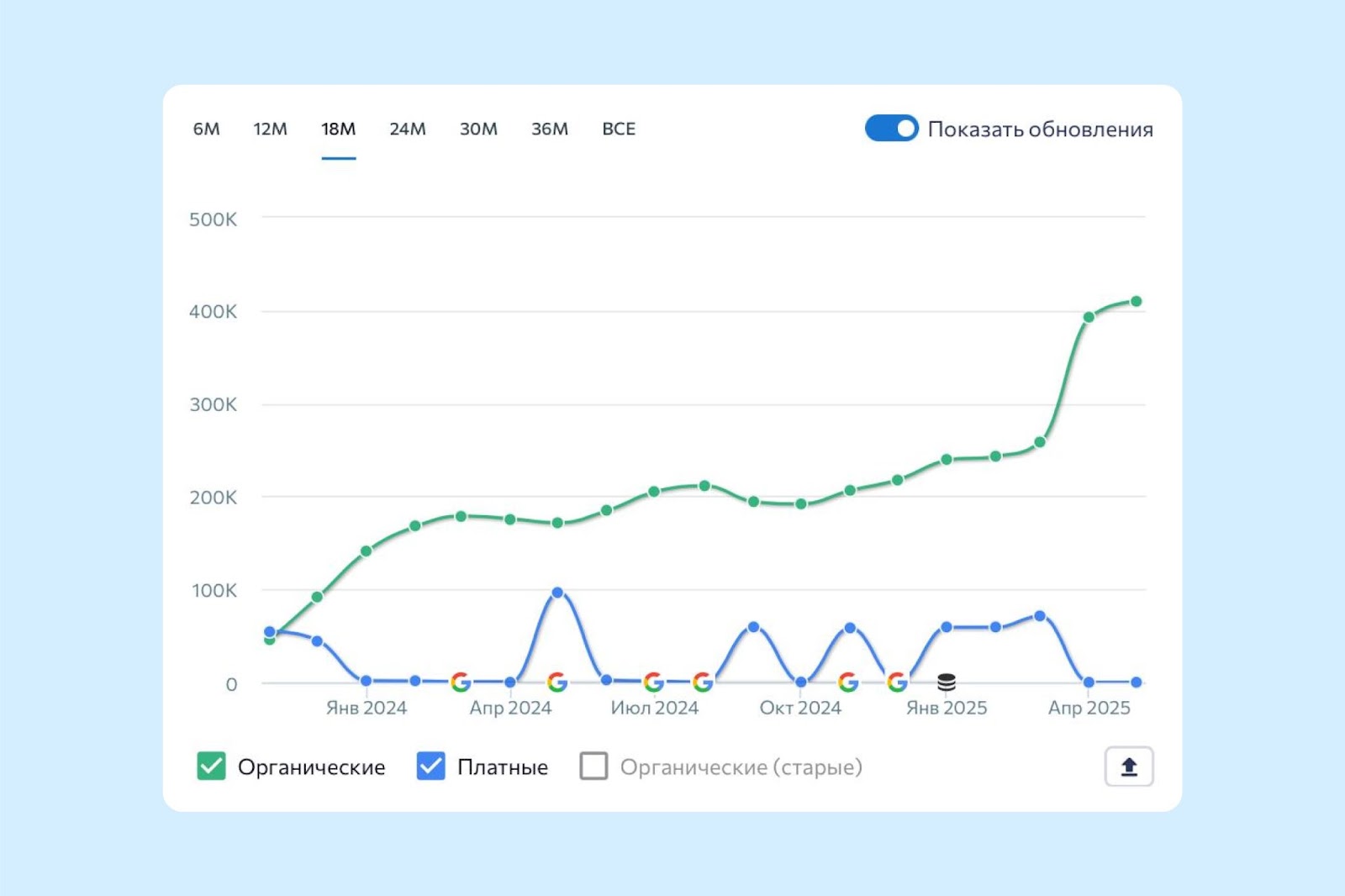Click the export upload arrow button
The image size is (1345, 896).
1128,767
